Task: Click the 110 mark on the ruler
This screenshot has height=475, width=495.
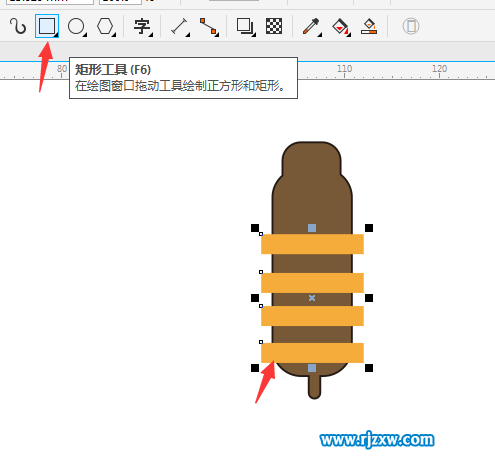Action: (344, 69)
